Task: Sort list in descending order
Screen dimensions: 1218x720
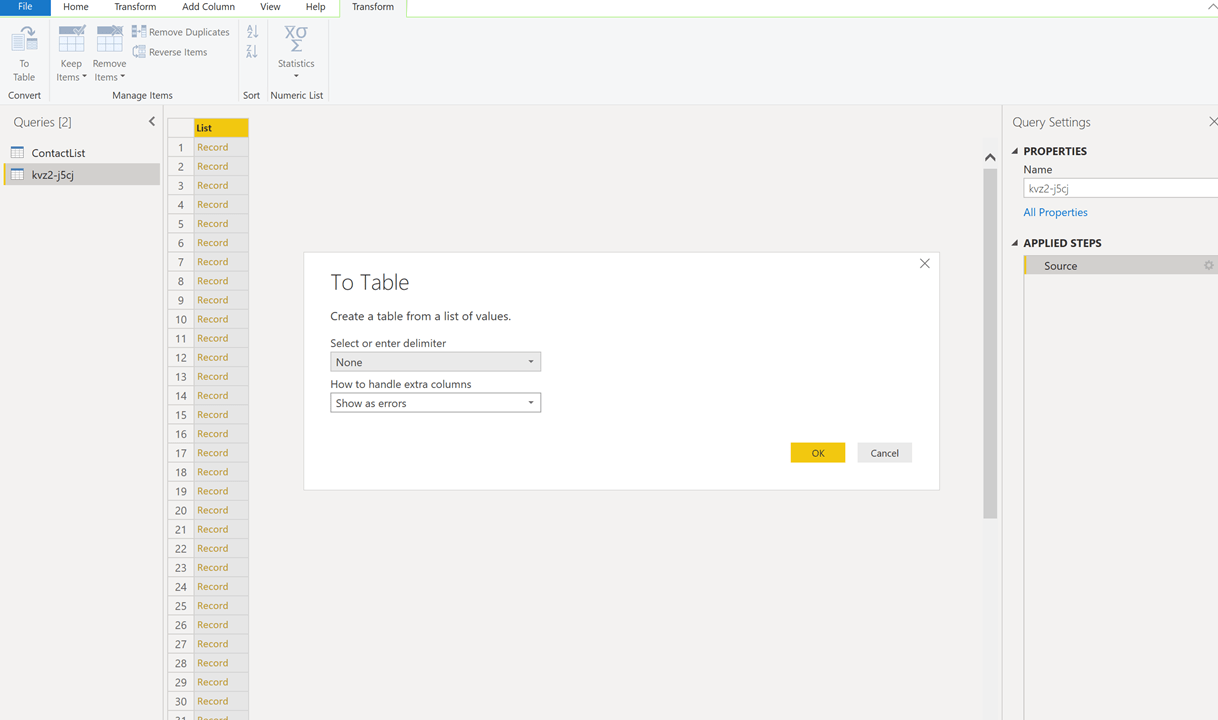Action: (x=252, y=52)
